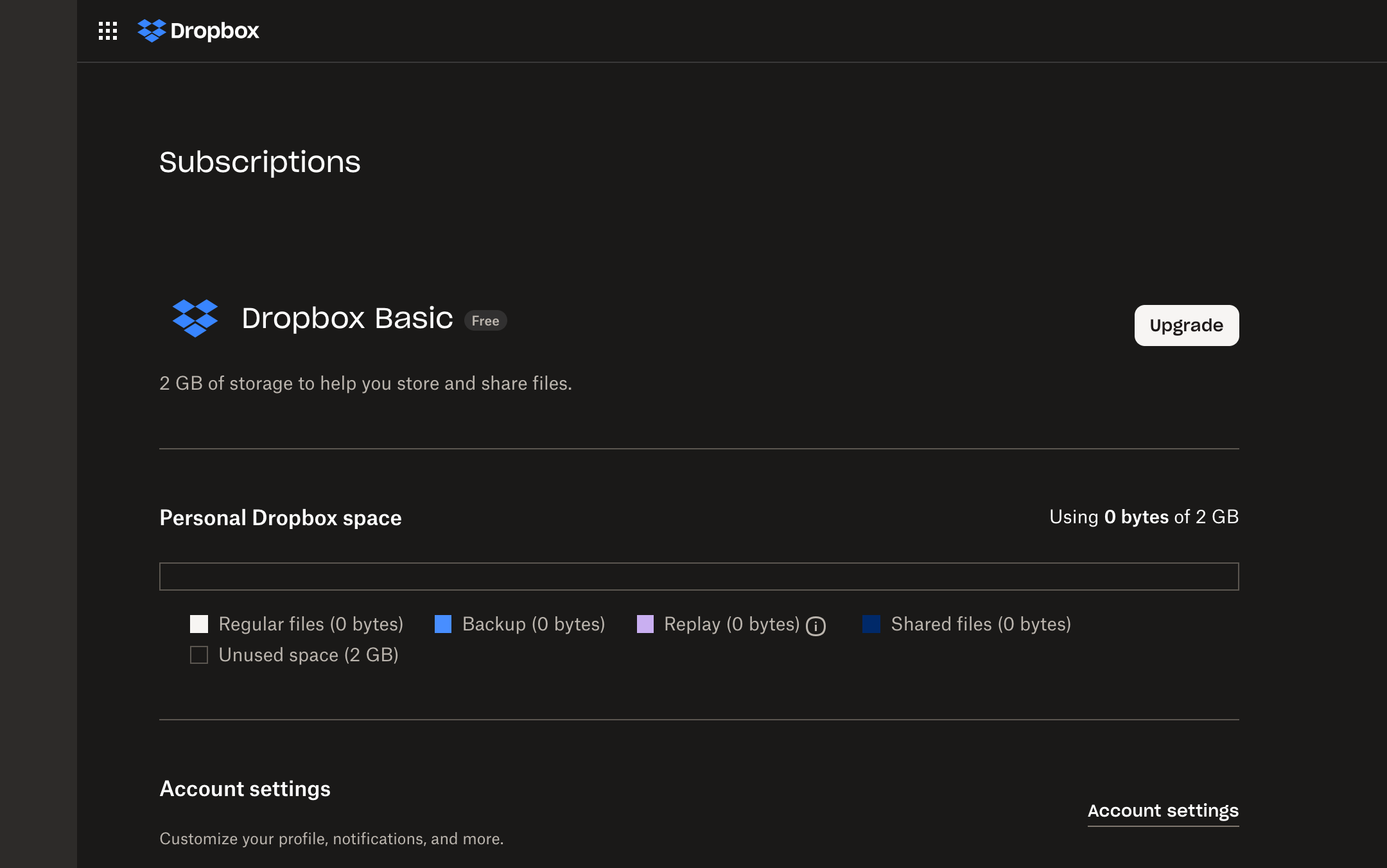Screen dimensions: 1387x868
Task: Click the Personal Dropbox space heading
Action: point(281,518)
